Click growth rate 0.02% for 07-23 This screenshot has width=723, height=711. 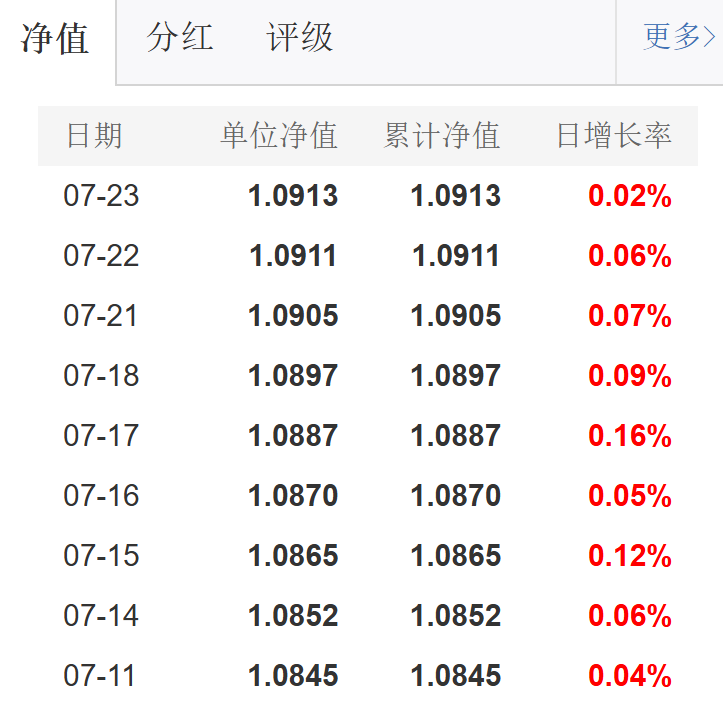[x=630, y=196]
